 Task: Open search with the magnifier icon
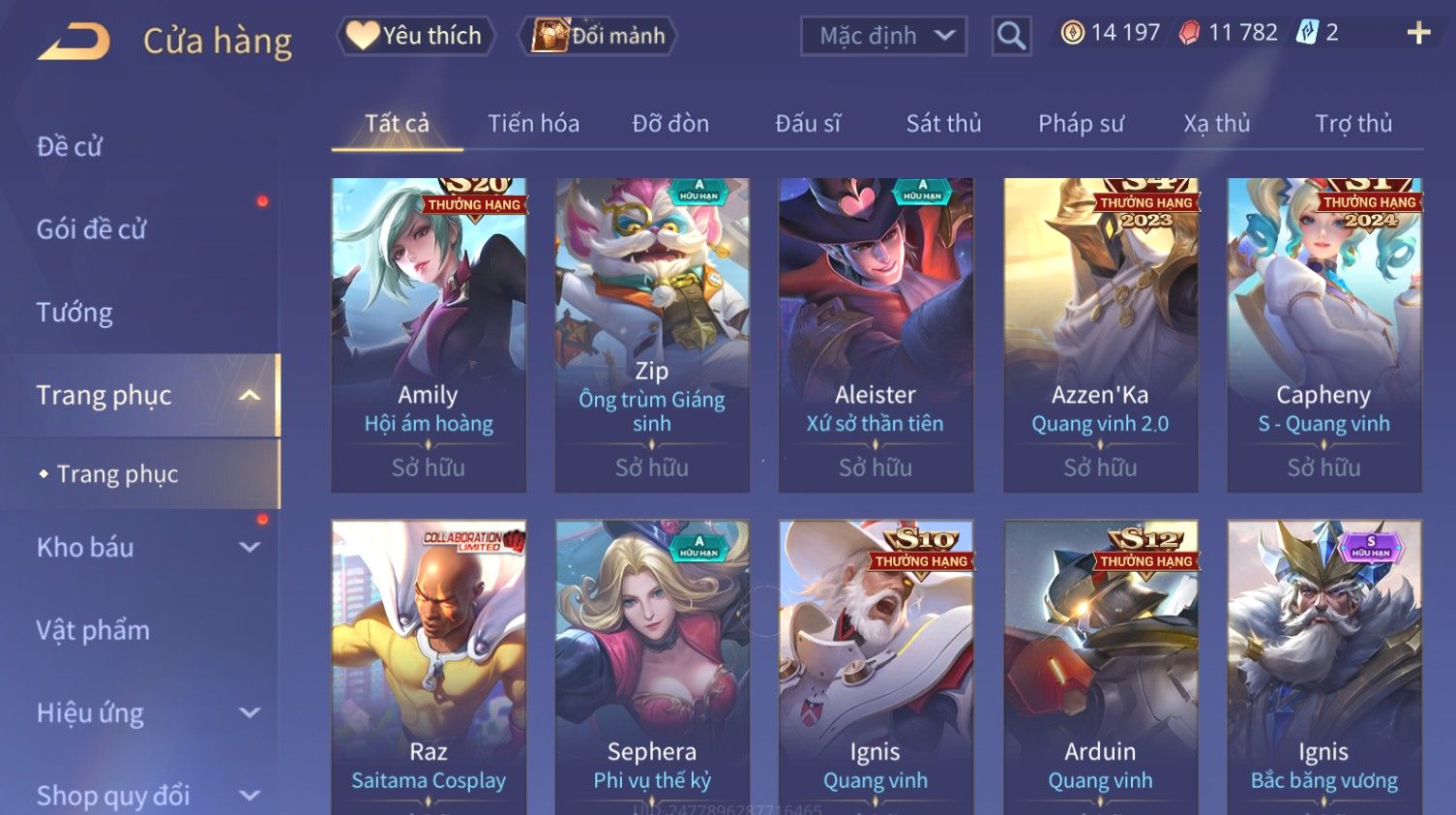[x=1011, y=37]
